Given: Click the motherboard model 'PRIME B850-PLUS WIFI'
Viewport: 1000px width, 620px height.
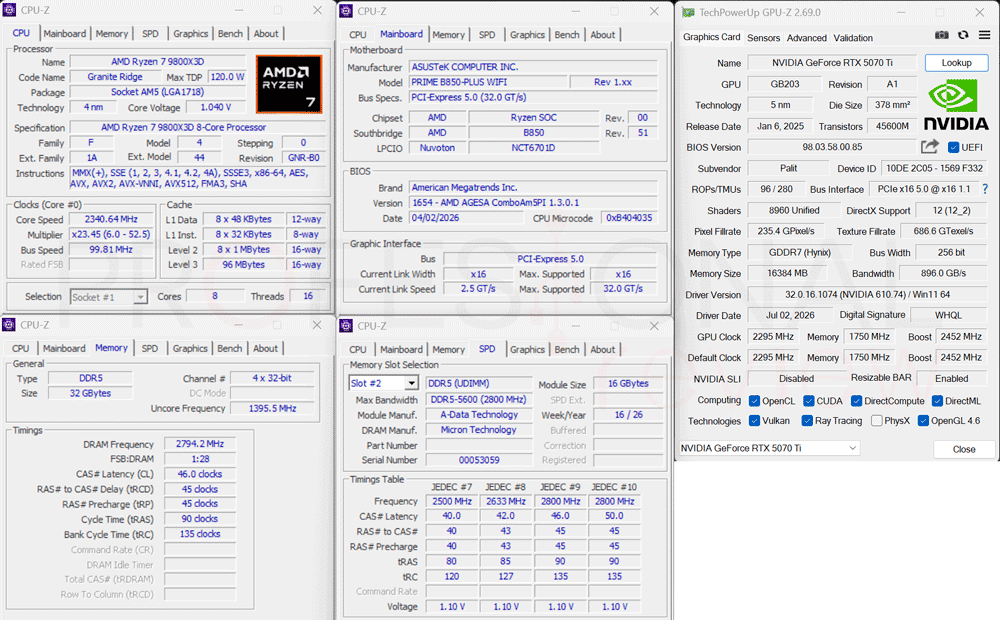Looking at the screenshot, I should 488,82.
